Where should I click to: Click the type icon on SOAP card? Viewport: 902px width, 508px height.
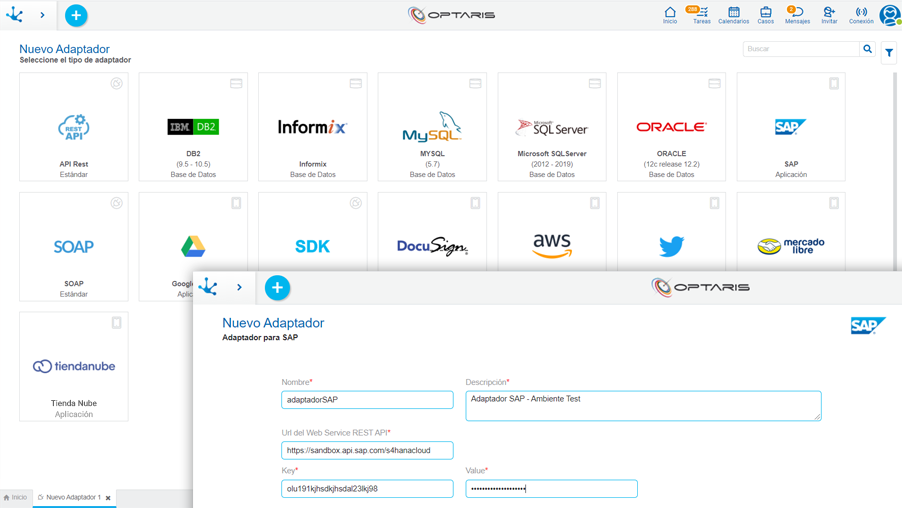[117, 203]
